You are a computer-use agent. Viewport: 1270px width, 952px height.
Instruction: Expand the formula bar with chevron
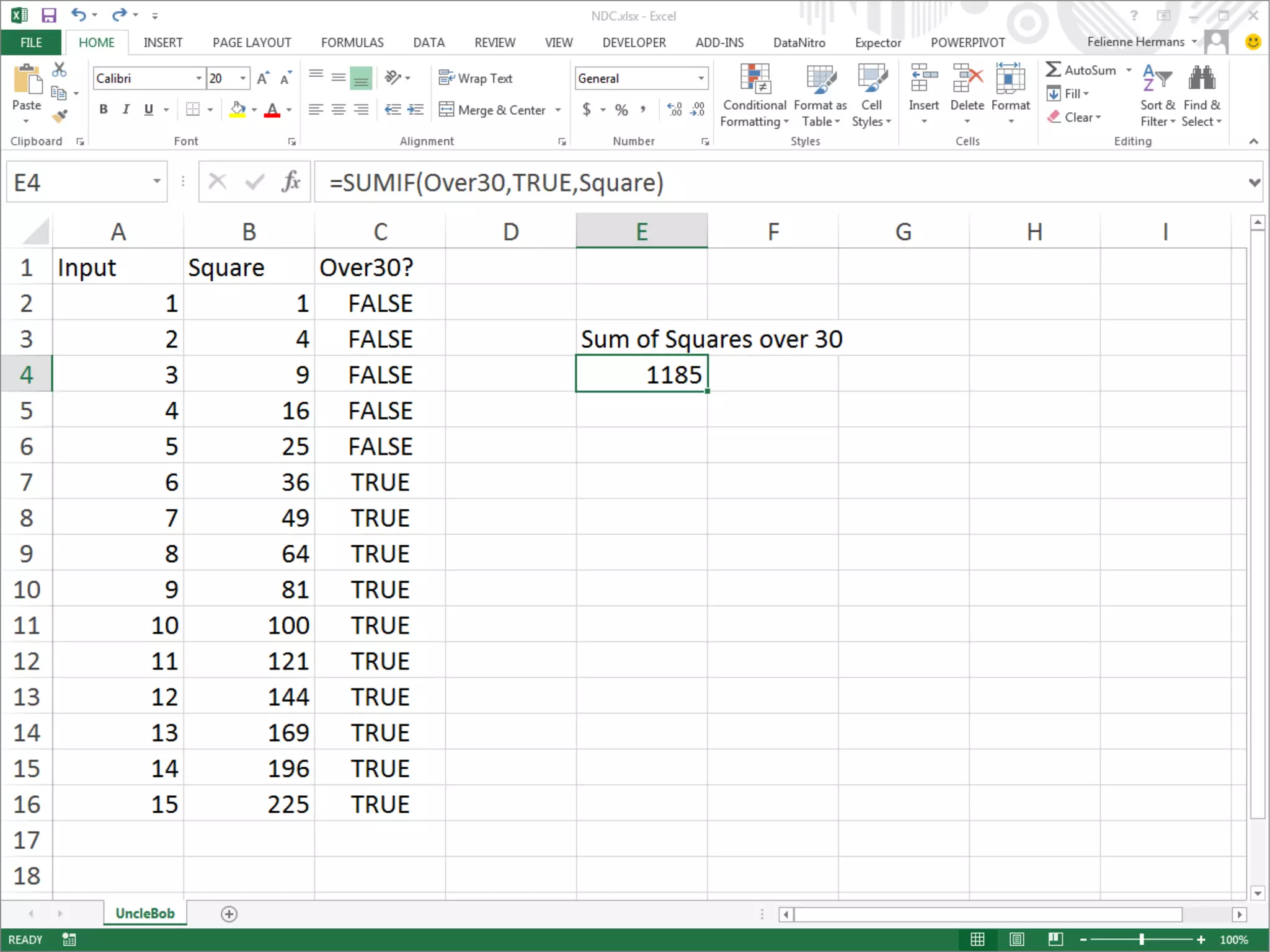click(x=1254, y=182)
